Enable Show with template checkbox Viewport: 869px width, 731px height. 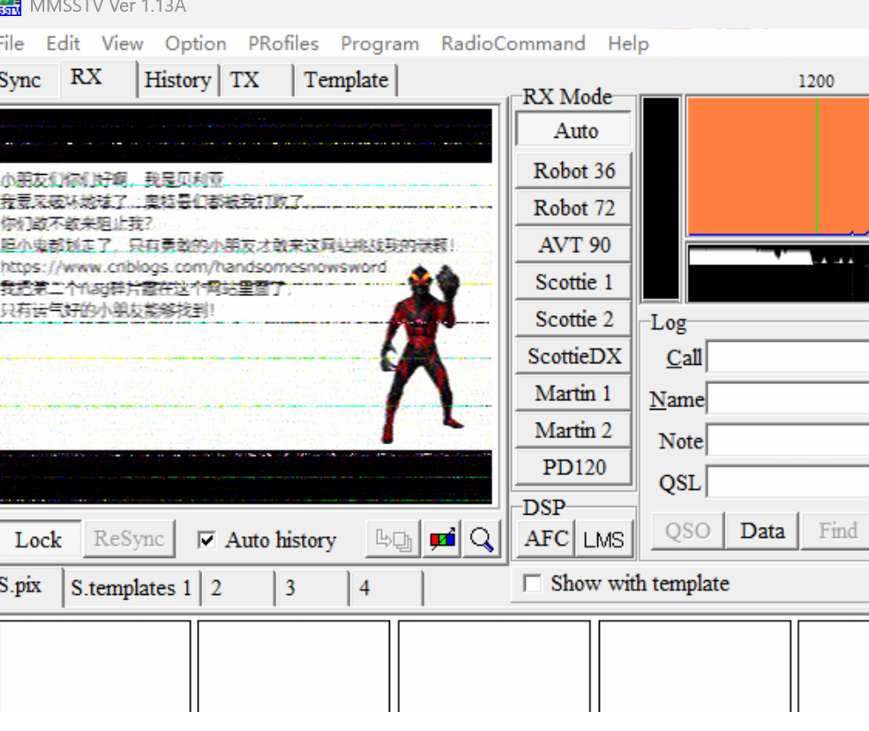pyautogui.click(x=532, y=583)
